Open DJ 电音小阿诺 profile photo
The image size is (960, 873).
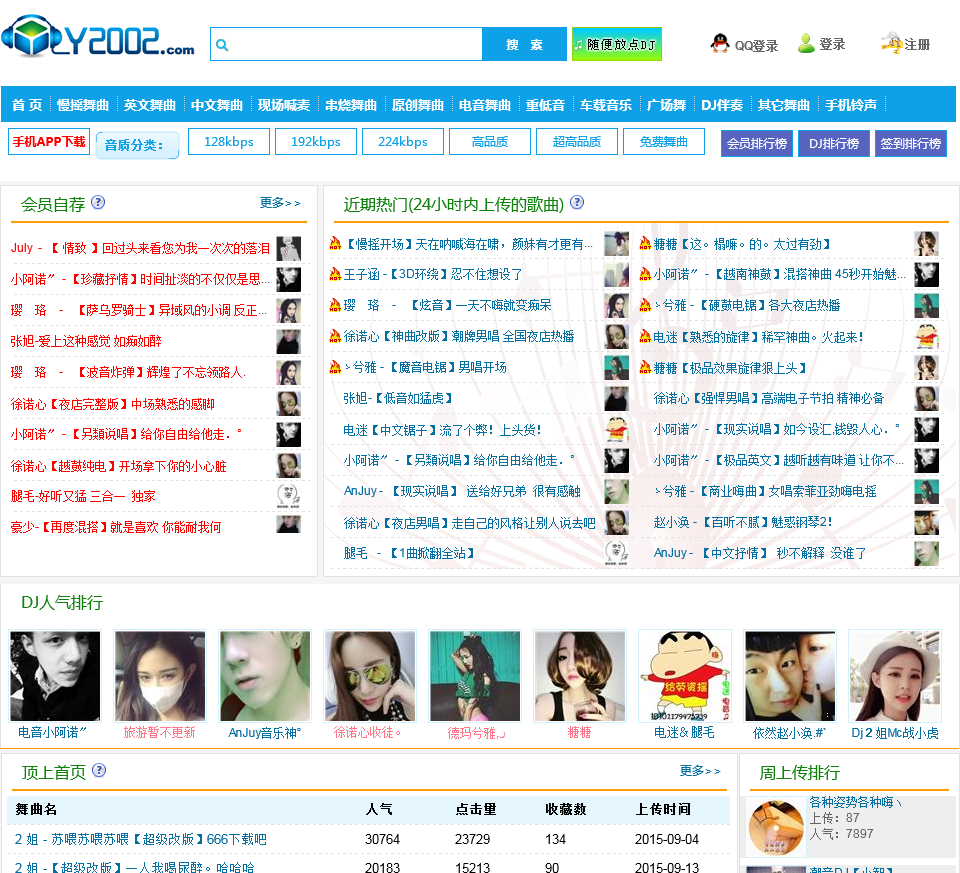55,676
